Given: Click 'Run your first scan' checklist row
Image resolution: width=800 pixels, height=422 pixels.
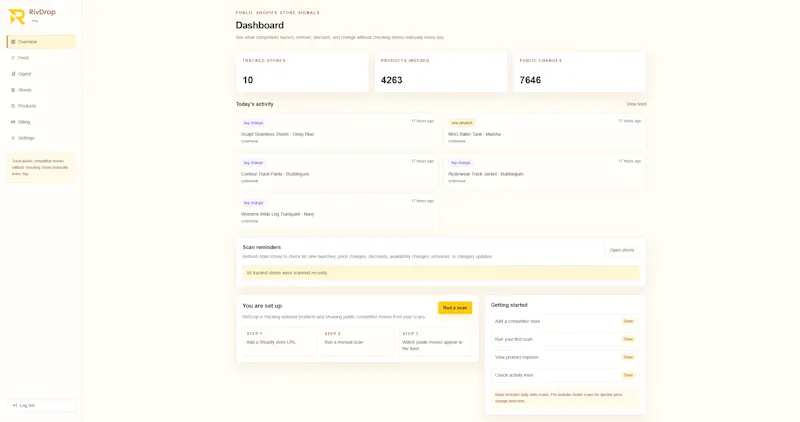Looking at the screenshot, I should (565, 339).
